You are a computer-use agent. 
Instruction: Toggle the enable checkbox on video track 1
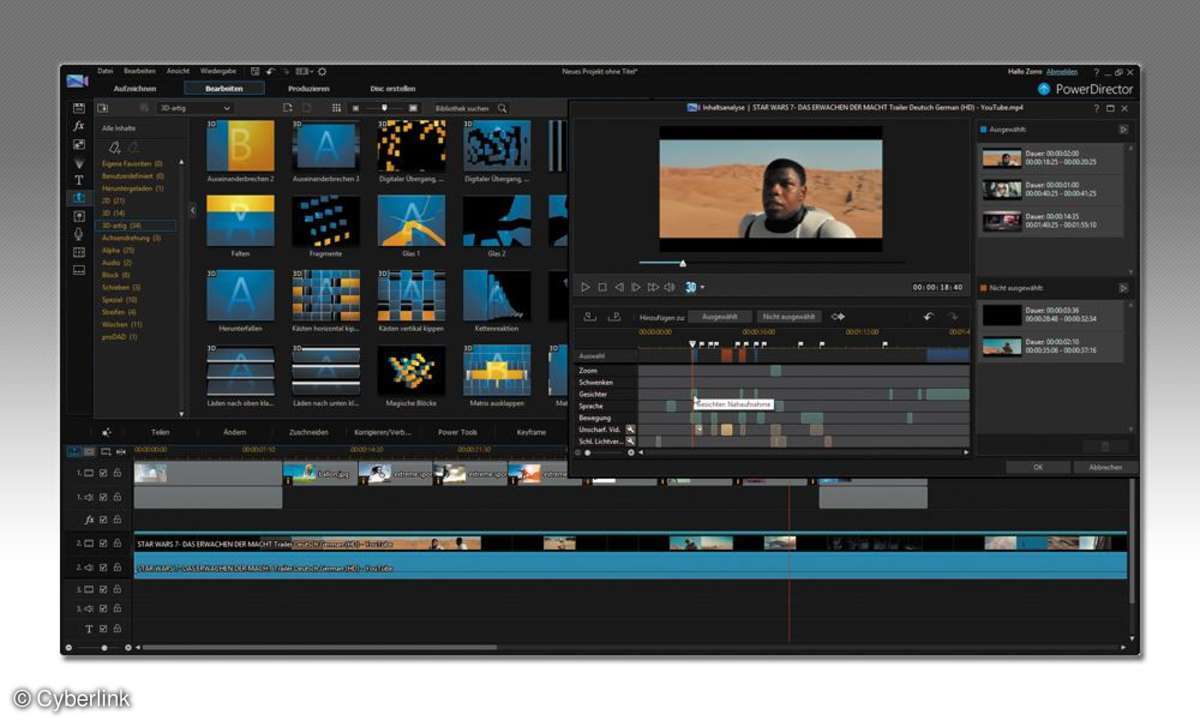coord(103,473)
